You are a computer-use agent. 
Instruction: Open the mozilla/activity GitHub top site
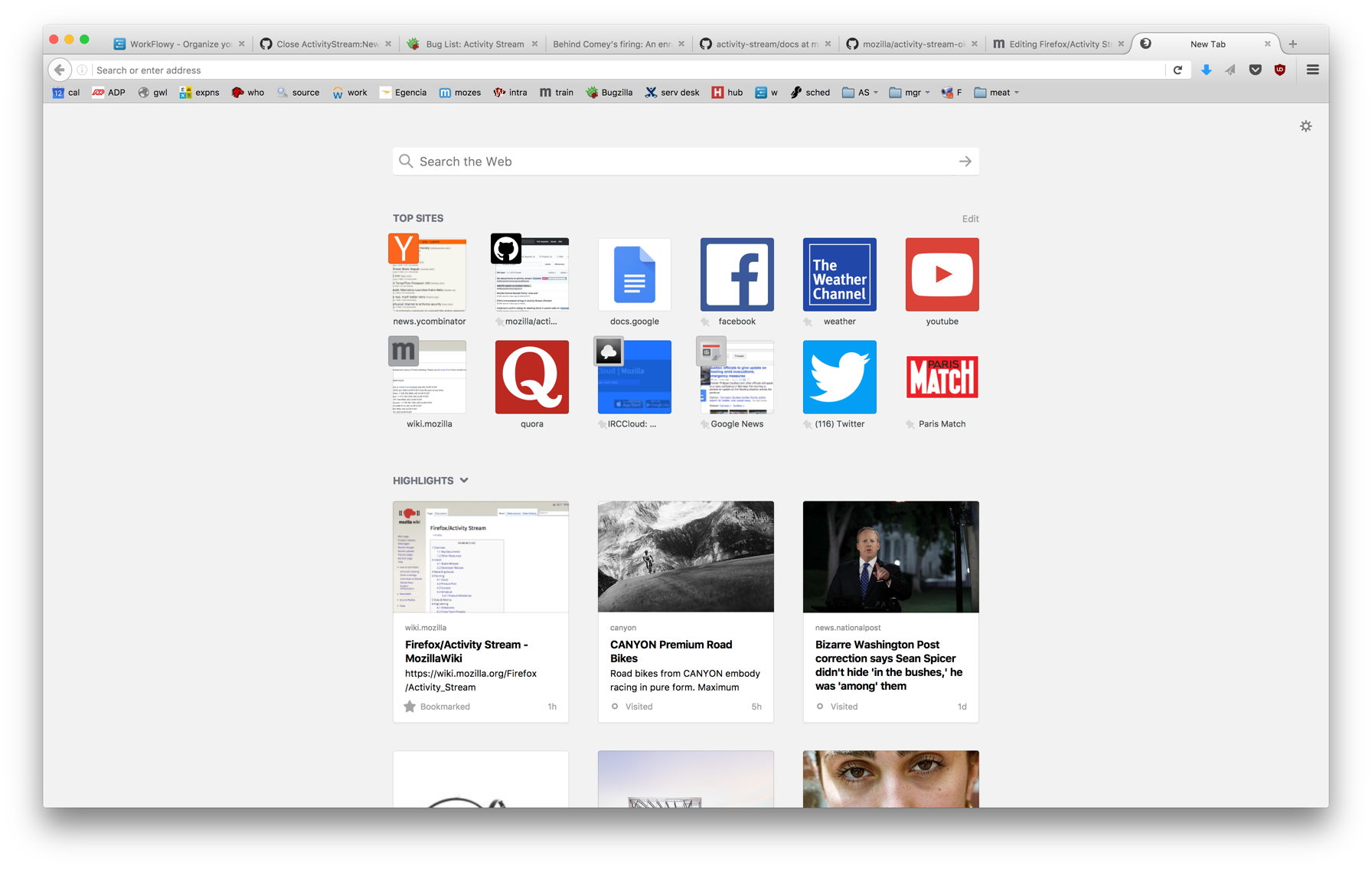[532, 280]
